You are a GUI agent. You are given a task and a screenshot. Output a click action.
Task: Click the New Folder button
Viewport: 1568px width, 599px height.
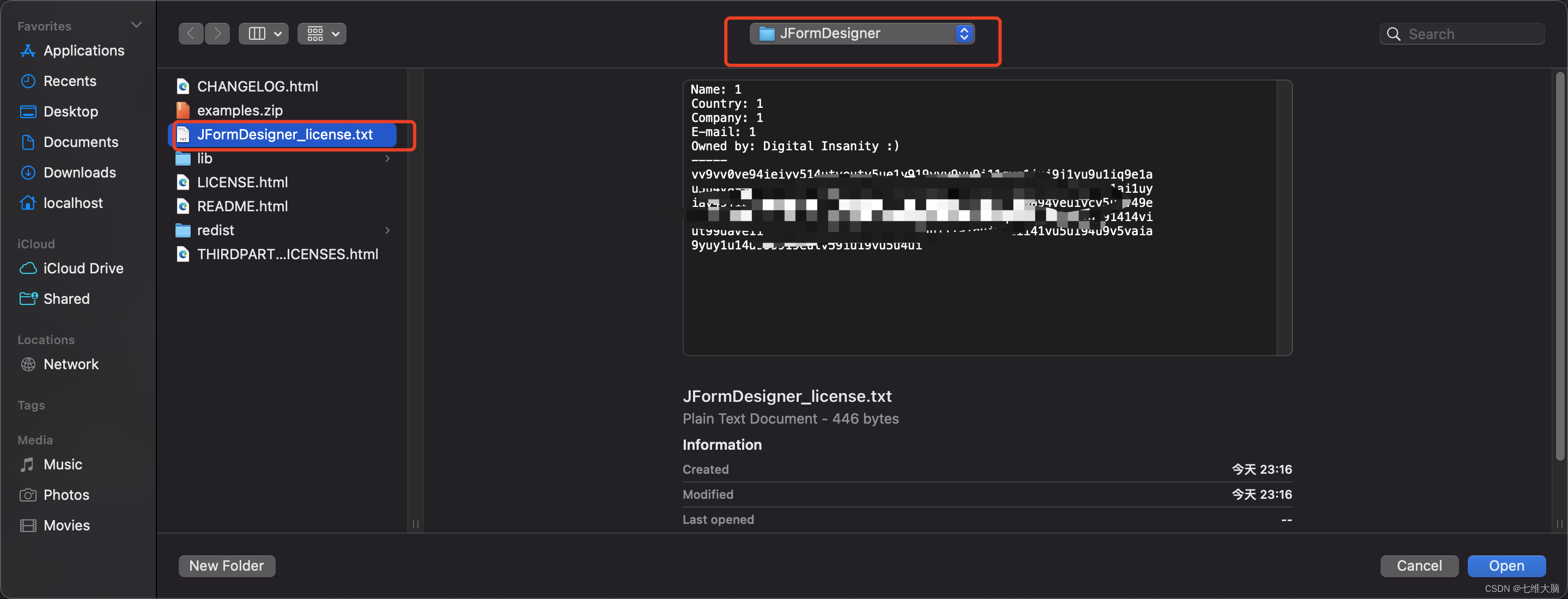tap(227, 566)
